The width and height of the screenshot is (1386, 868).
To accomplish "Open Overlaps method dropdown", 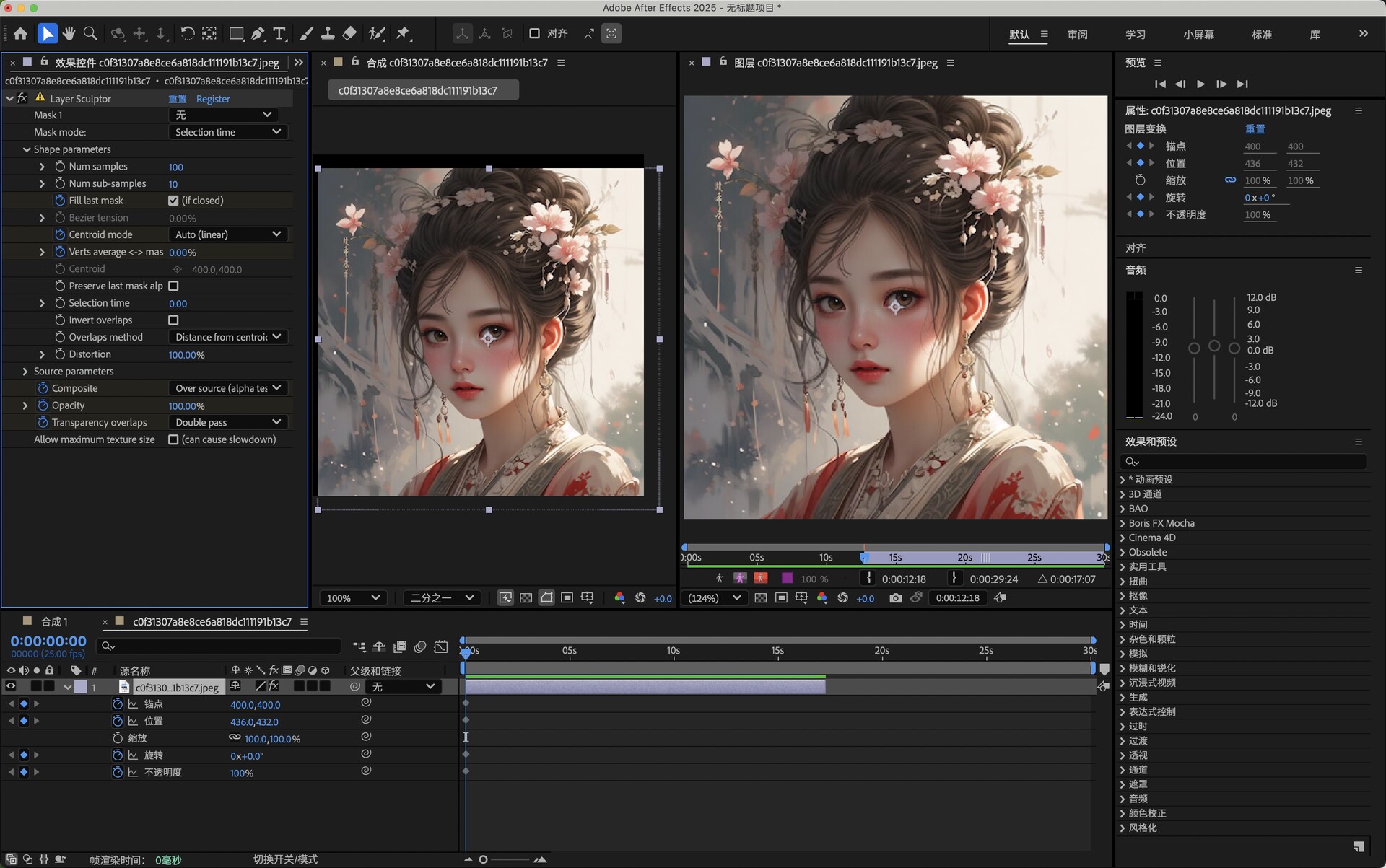I will click(x=228, y=337).
